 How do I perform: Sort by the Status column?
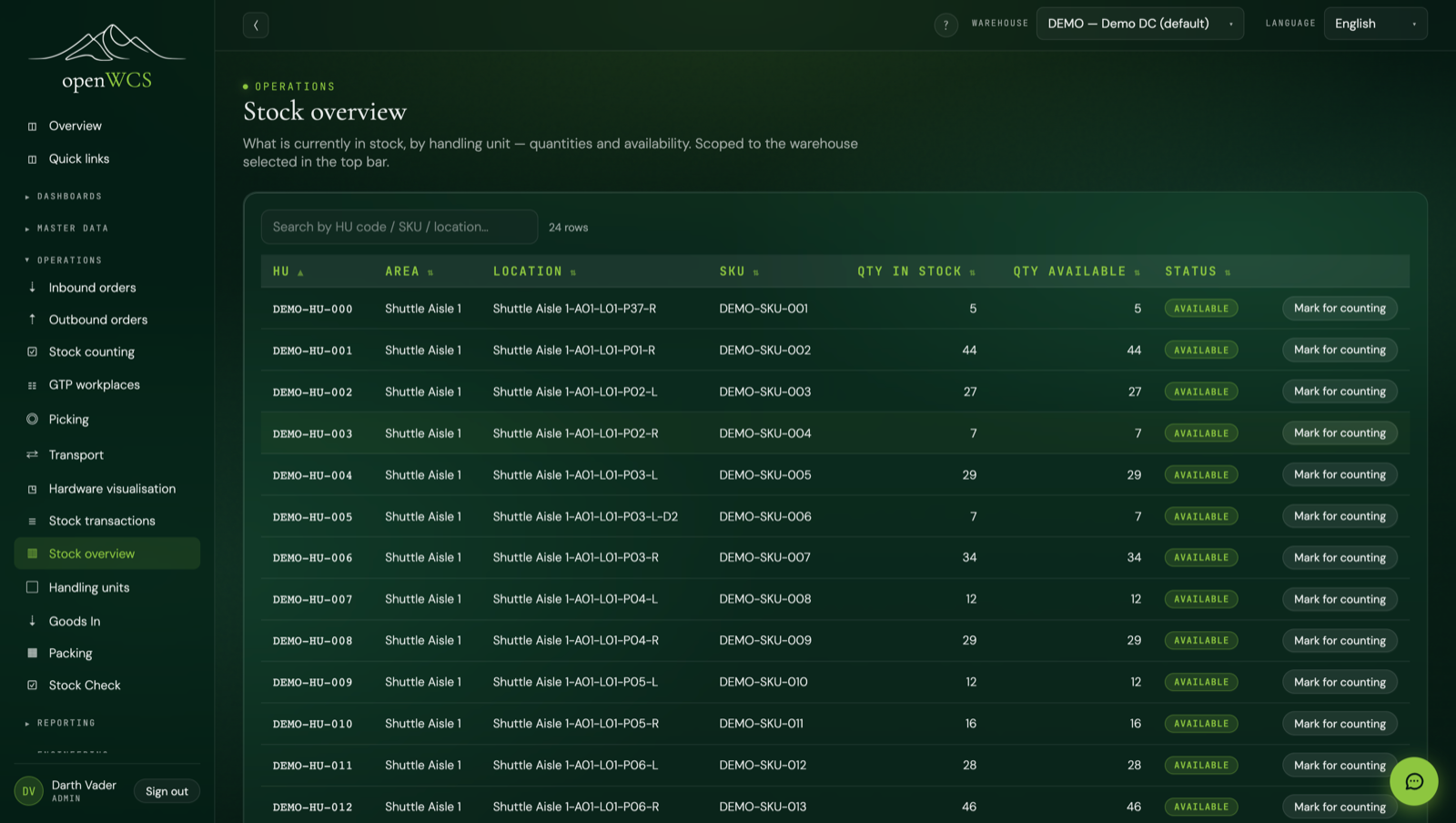(1198, 271)
